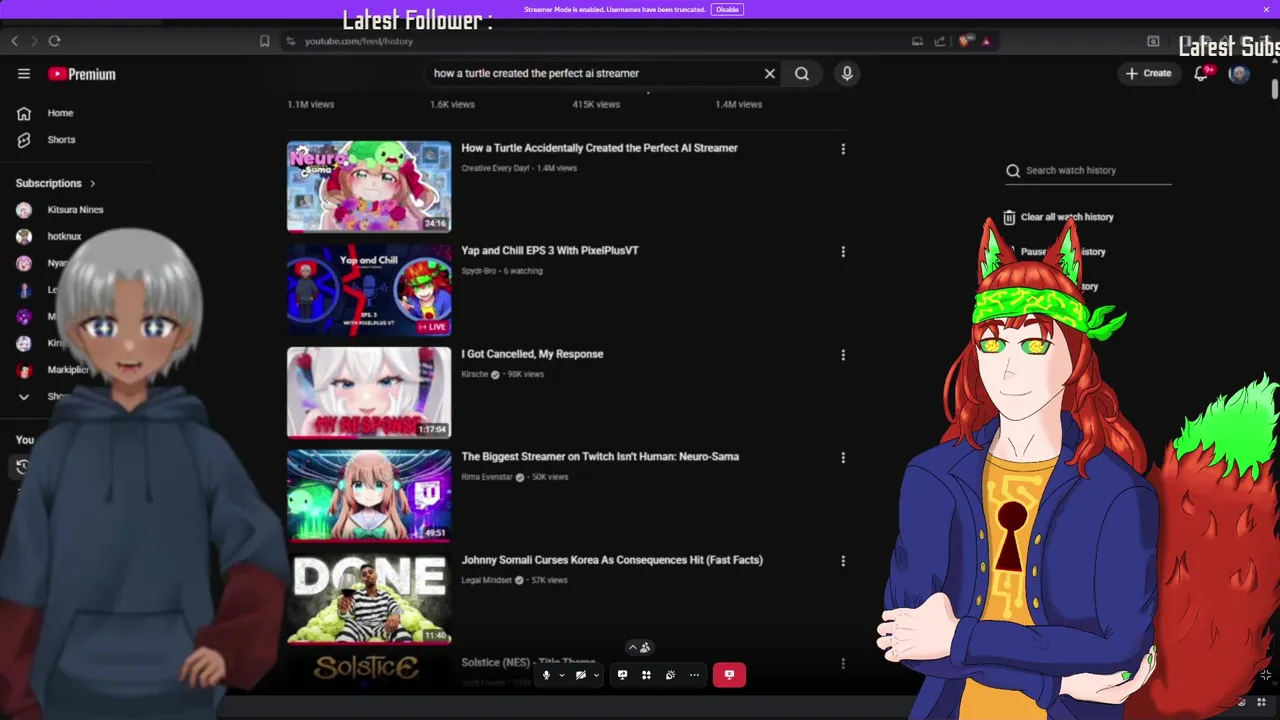Click the browser address bar URL
This screenshot has height=720, width=1280.
point(359,41)
